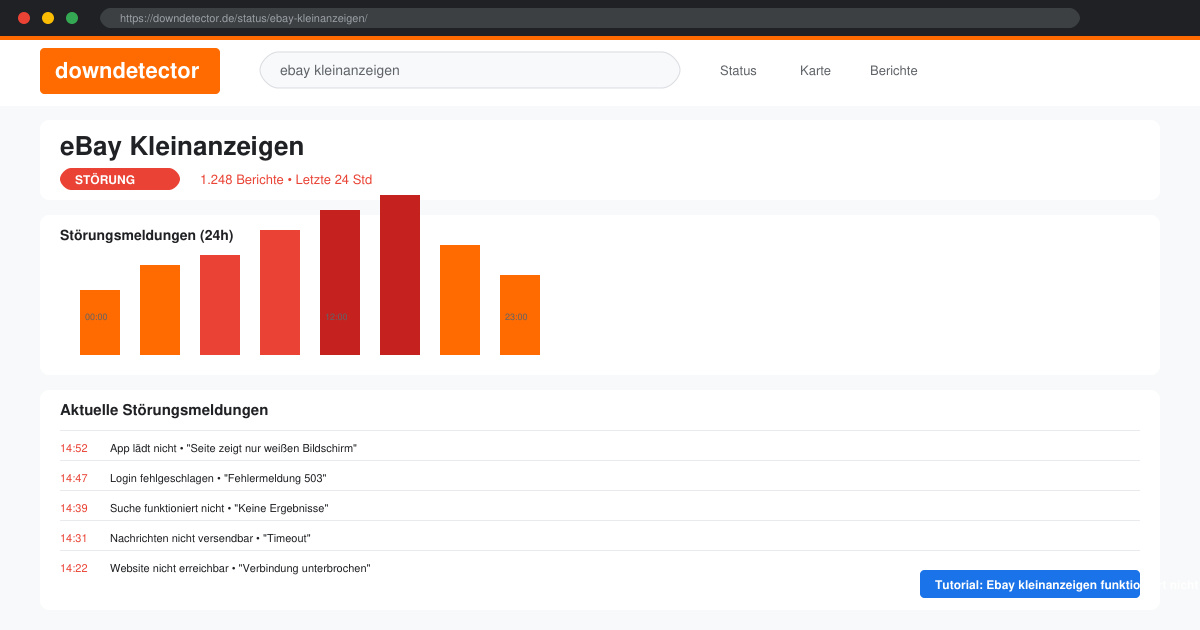This screenshot has width=1200, height=630.
Task: Select the 14:47 Login fehlgeschlagen report
Action: (600, 478)
